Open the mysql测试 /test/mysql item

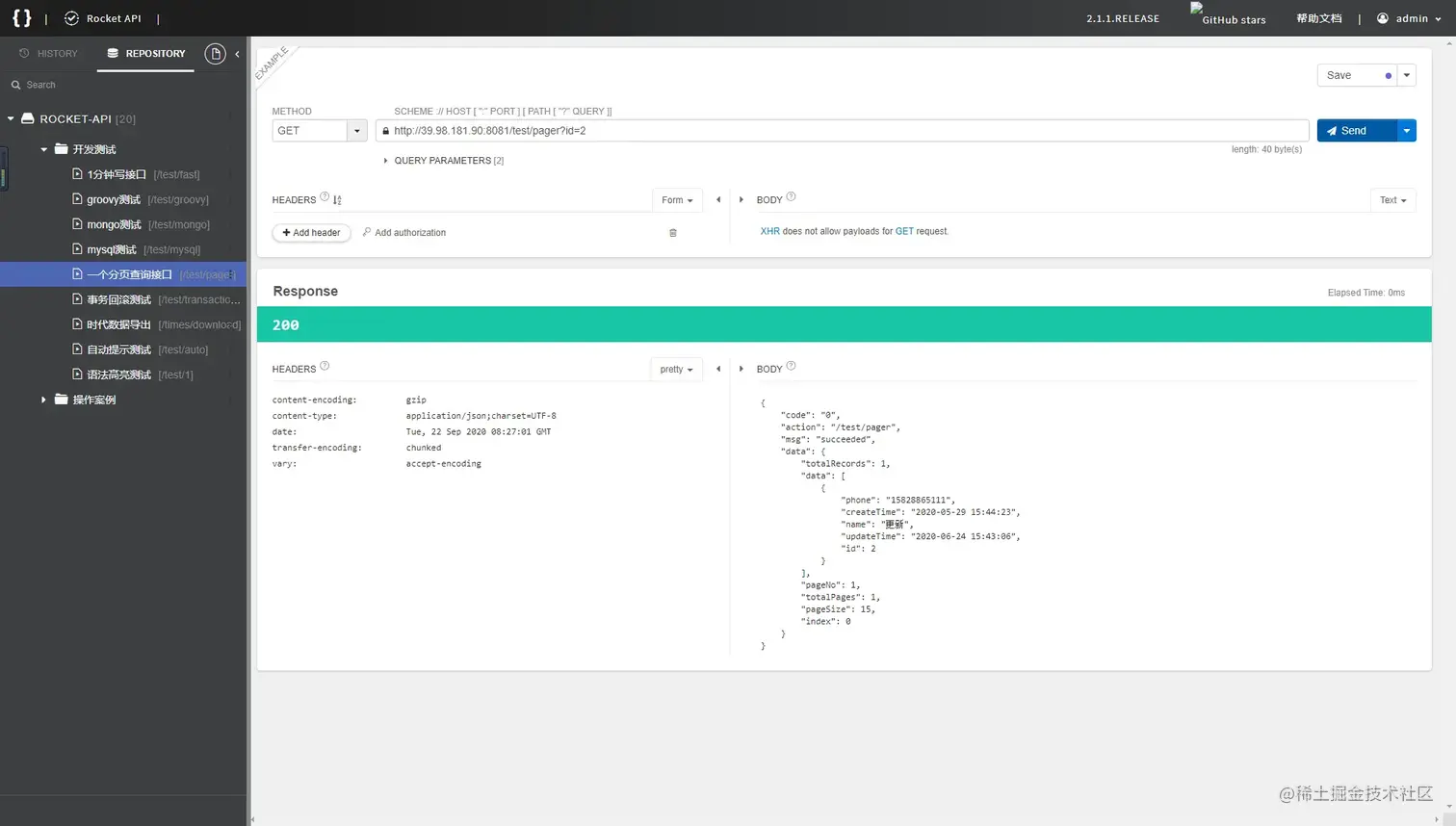pyautogui.click(x=136, y=249)
